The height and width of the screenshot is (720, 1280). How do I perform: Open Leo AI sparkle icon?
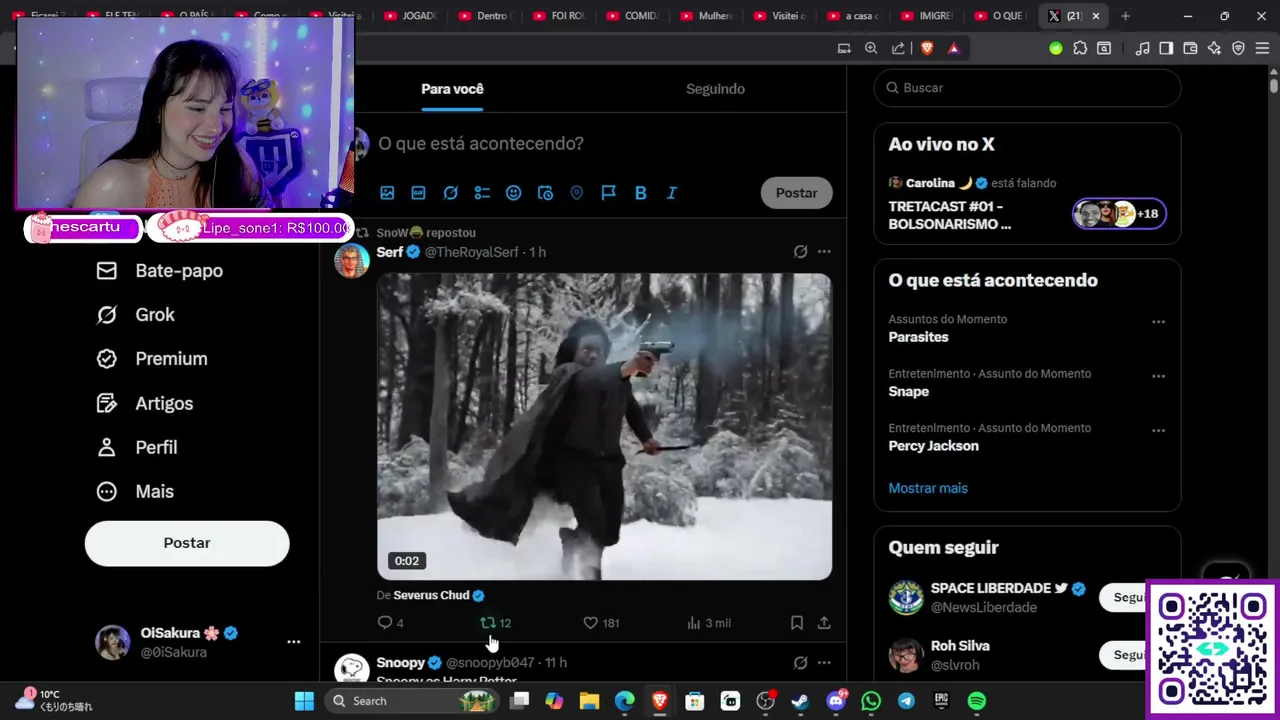pos(1214,48)
